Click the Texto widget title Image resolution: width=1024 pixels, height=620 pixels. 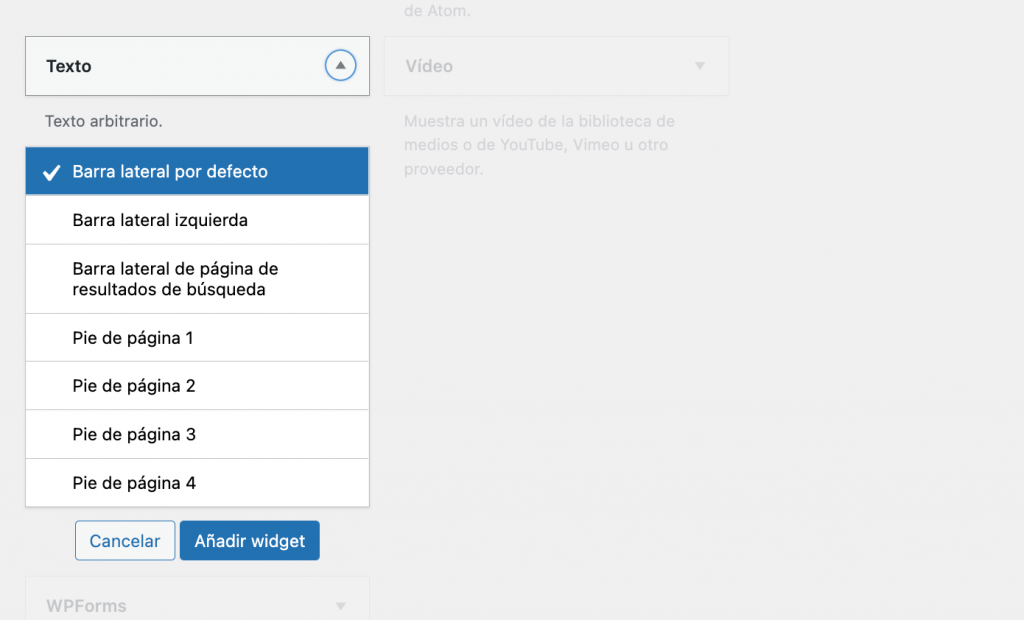(x=69, y=66)
